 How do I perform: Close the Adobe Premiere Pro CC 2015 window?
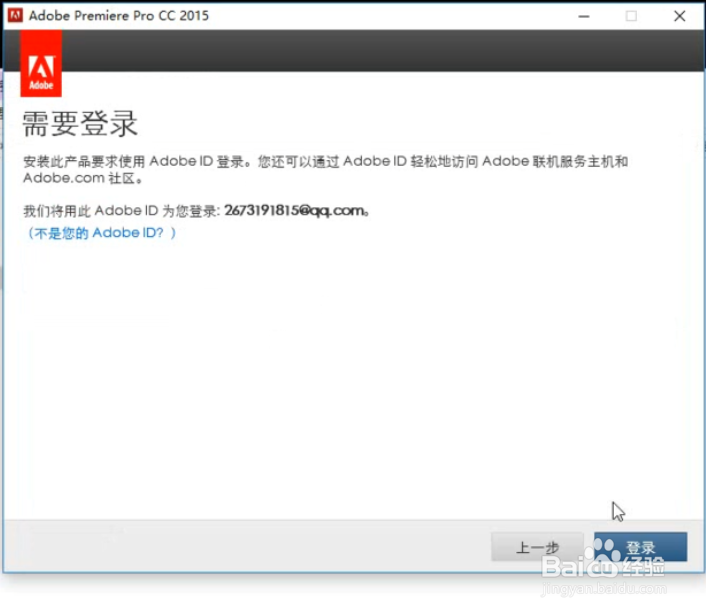679,16
